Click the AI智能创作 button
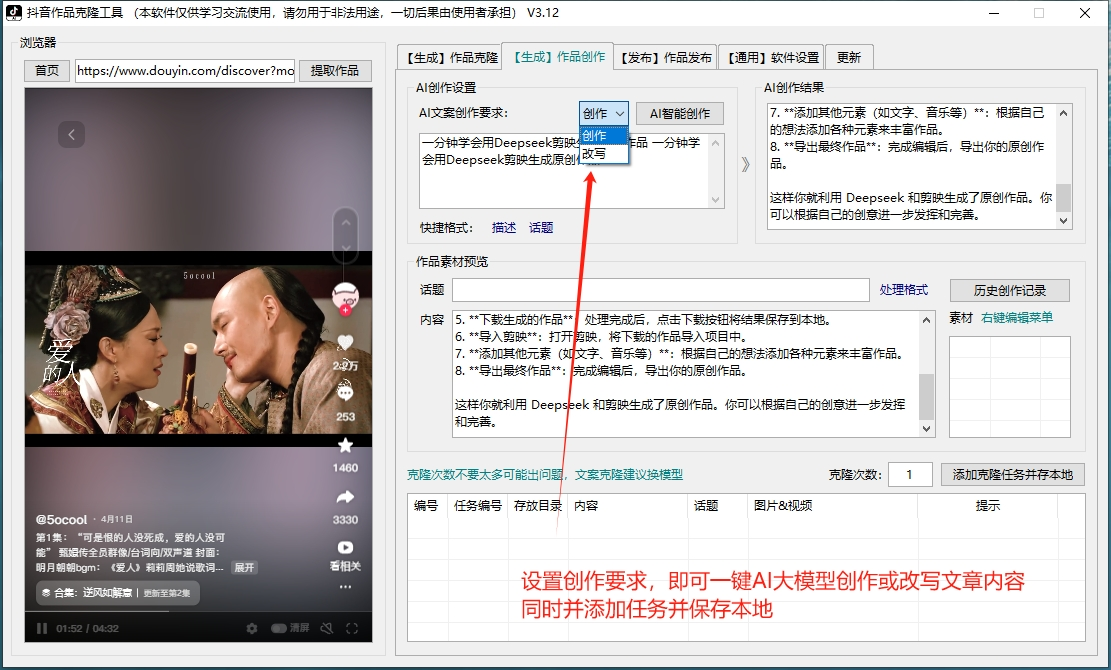Screen dimensions: 1111x670 (679, 114)
